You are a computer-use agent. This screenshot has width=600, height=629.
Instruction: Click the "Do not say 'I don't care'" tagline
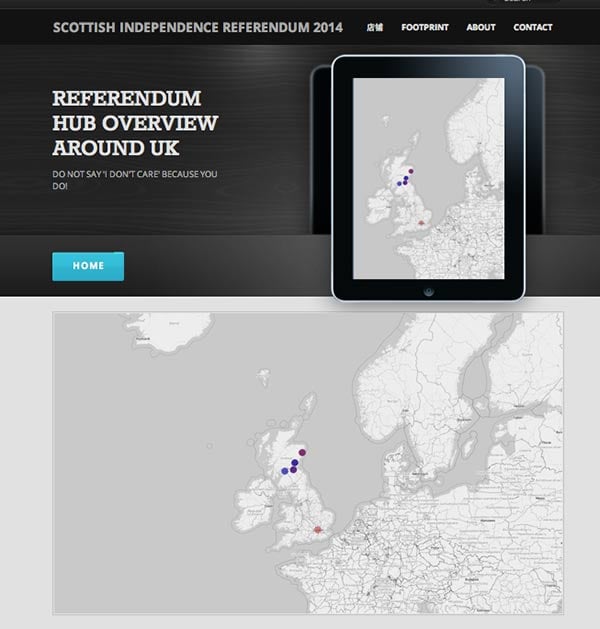pos(135,180)
